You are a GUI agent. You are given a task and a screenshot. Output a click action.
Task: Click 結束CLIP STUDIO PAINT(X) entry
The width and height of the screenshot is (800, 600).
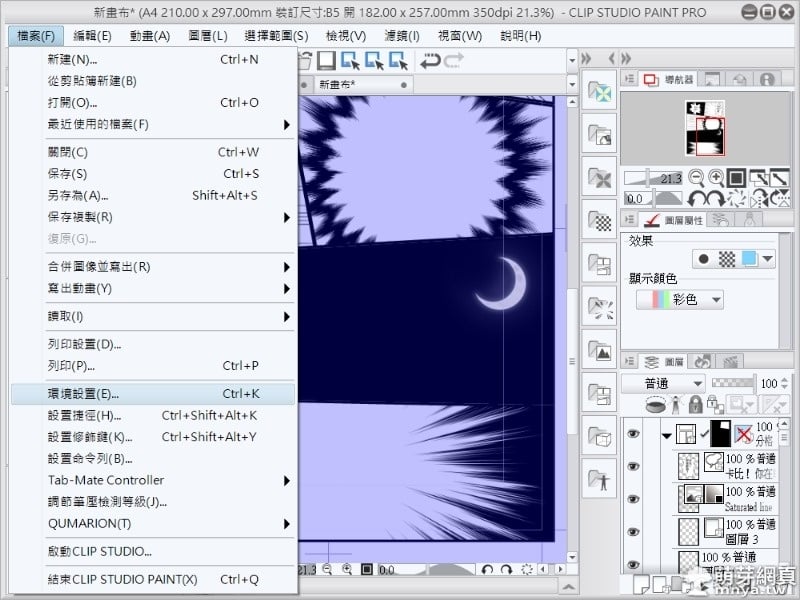tap(153, 580)
